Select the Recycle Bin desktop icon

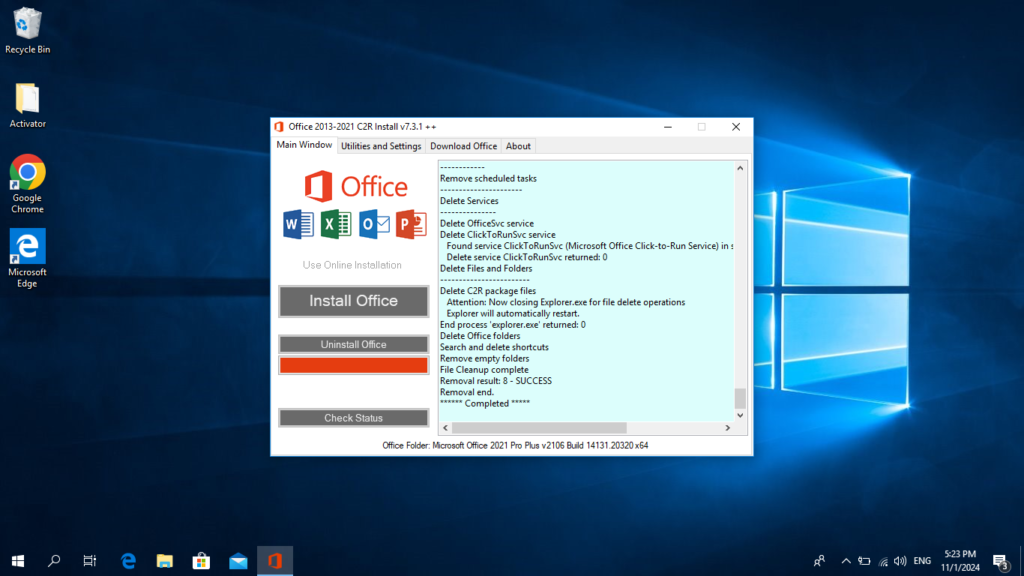(x=27, y=31)
